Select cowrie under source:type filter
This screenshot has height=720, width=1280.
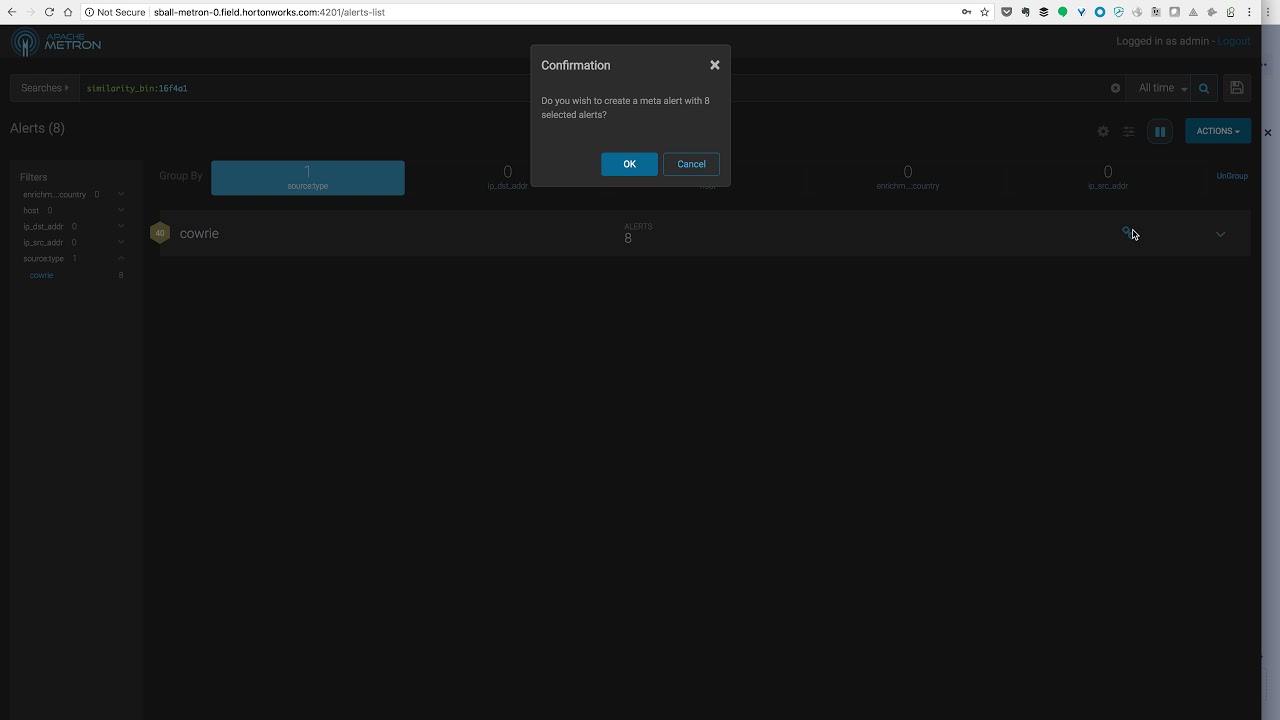click(x=42, y=275)
